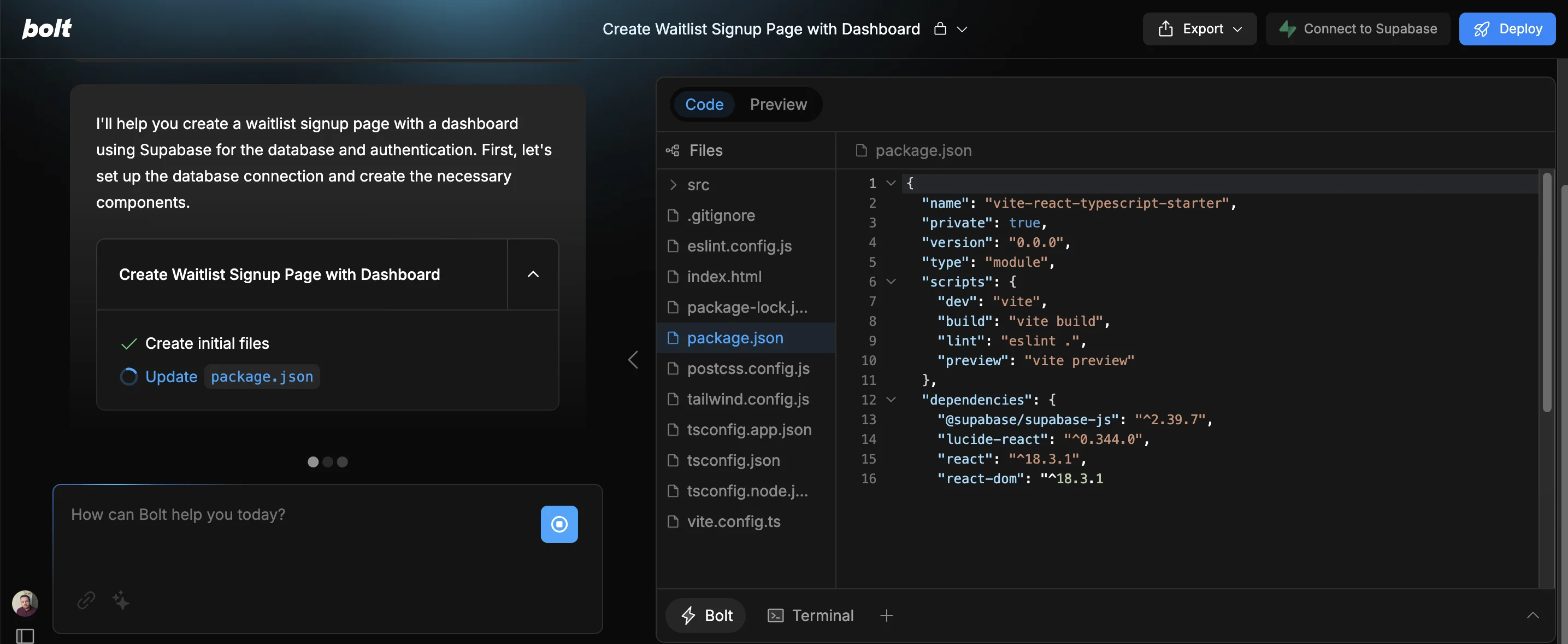This screenshot has width=1568, height=644.
Task: Switch to Code view
Action: (x=704, y=104)
